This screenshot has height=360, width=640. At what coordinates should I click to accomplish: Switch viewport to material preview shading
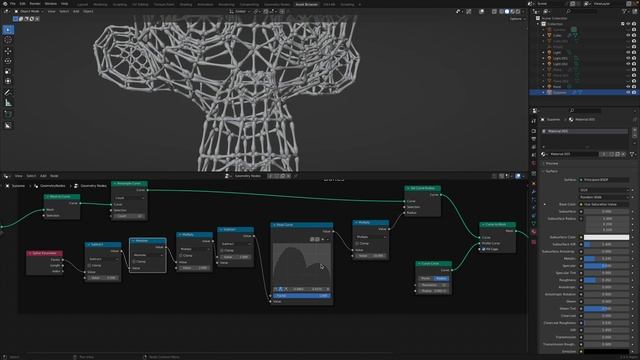(512, 11)
